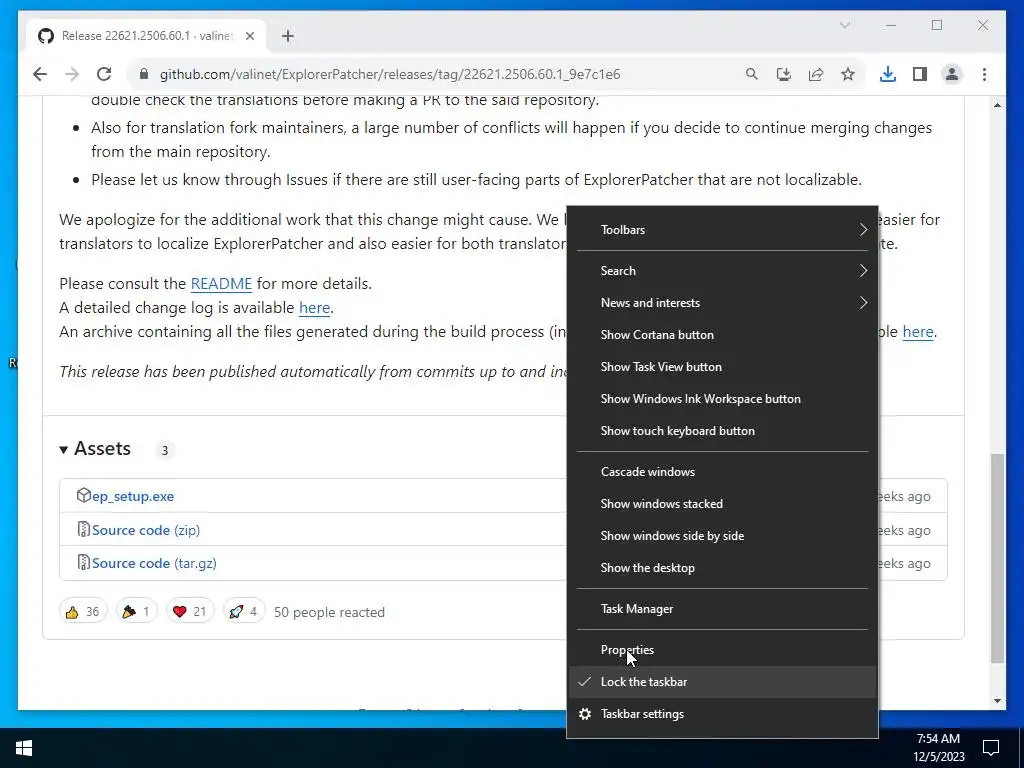The height and width of the screenshot is (768, 1024).
Task: Click the page scrollbar thumb
Action: click(997, 558)
